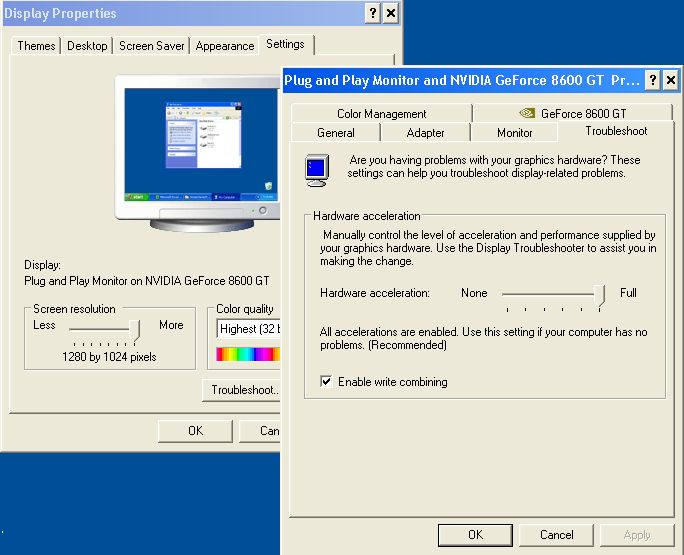The width and height of the screenshot is (684, 555).
Task: Open the Appearance tab
Action: click(x=225, y=46)
